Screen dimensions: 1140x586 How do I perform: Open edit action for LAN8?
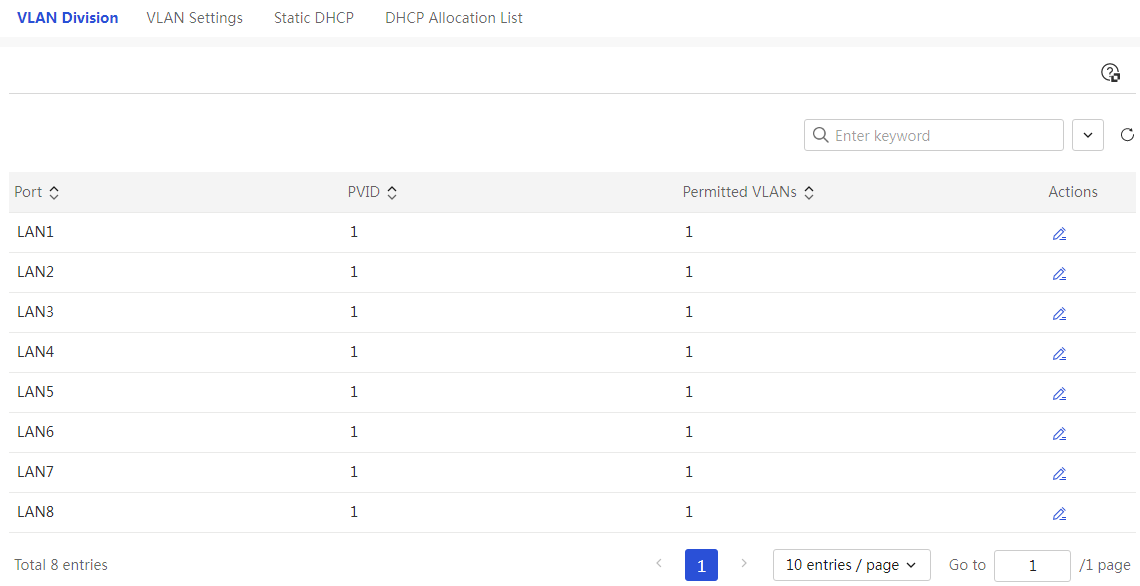[1059, 514]
